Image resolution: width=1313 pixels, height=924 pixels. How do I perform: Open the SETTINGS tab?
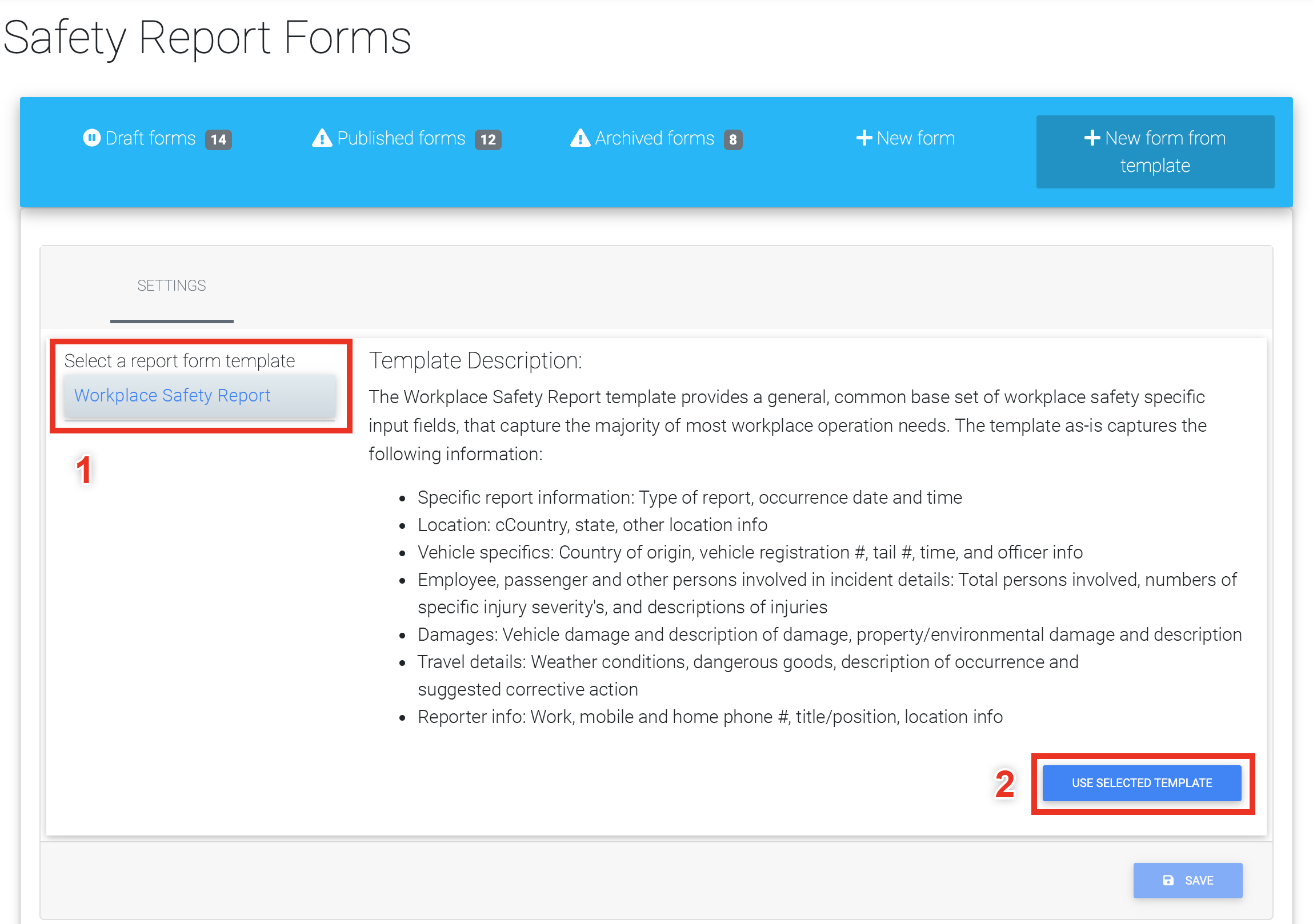(x=171, y=285)
